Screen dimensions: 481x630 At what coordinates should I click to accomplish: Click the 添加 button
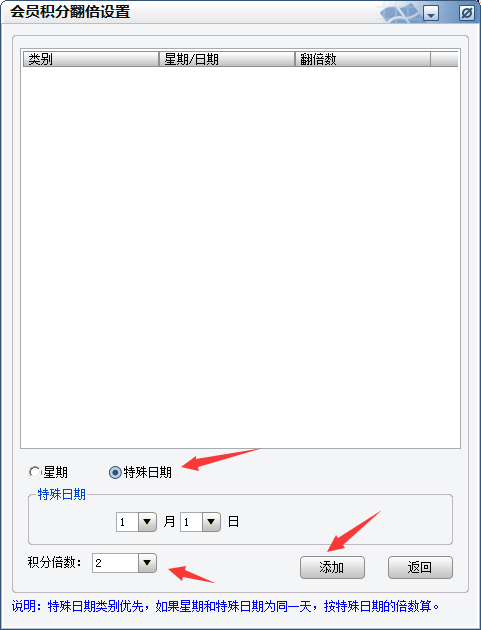[x=332, y=567]
